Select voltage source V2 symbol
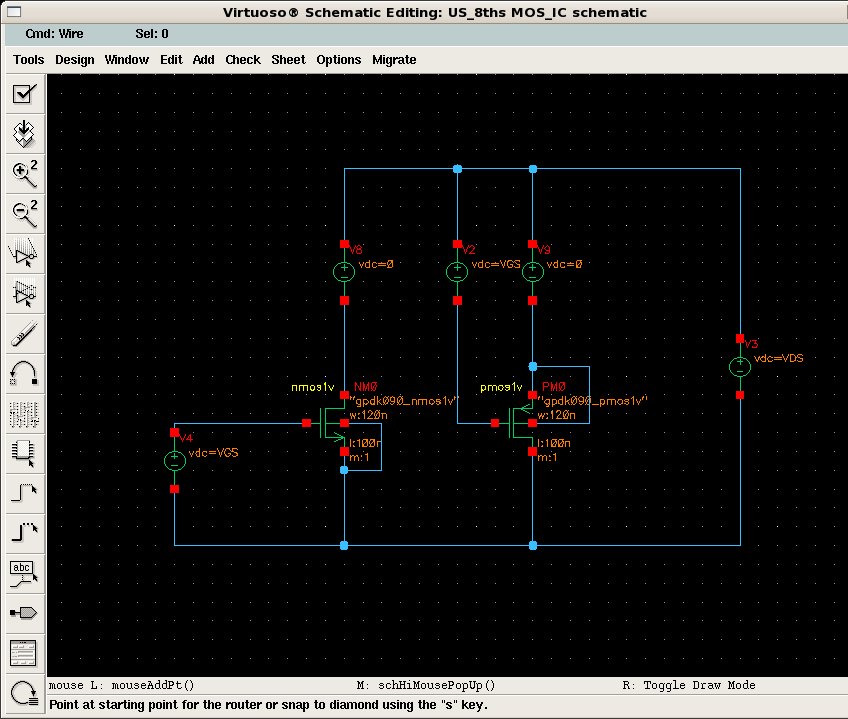848x719 pixels. click(x=457, y=272)
